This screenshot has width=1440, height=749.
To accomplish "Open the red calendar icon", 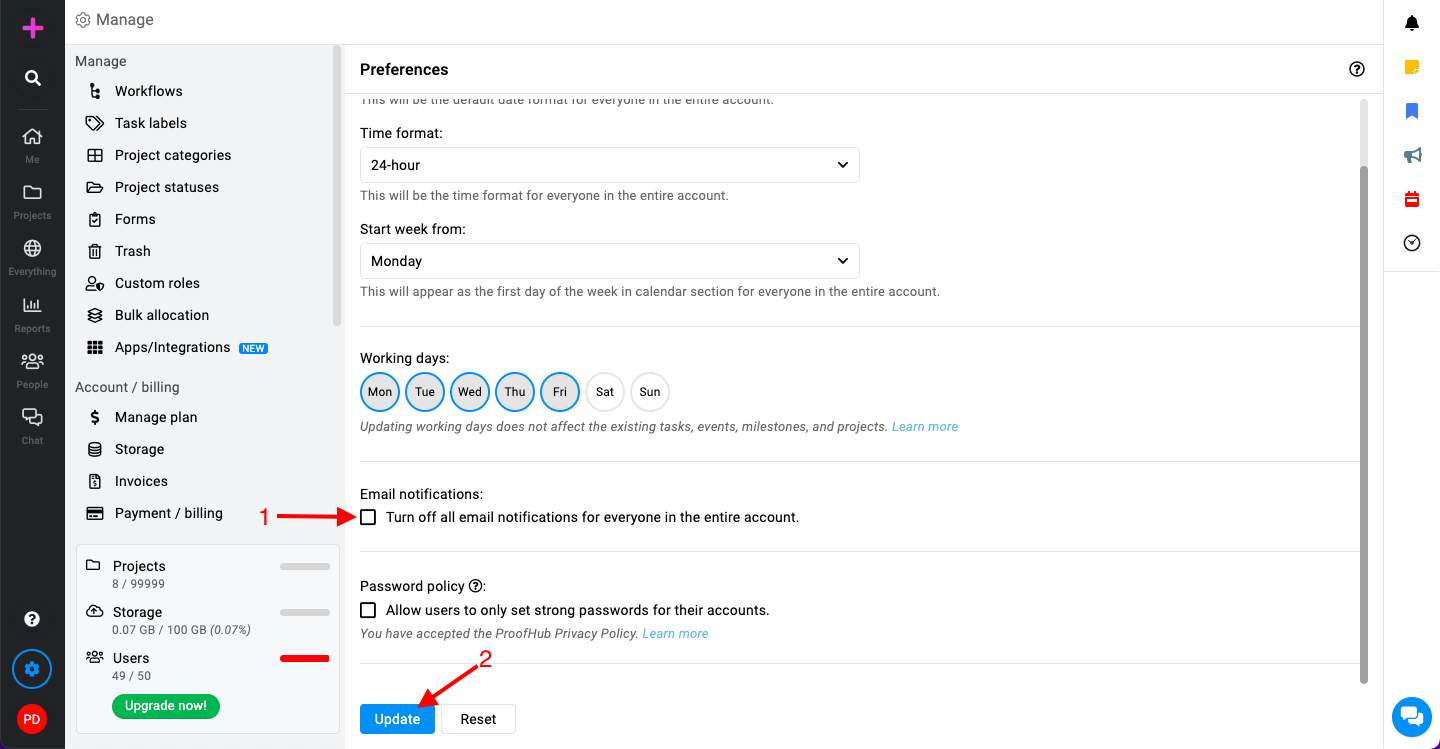I will [1412, 199].
